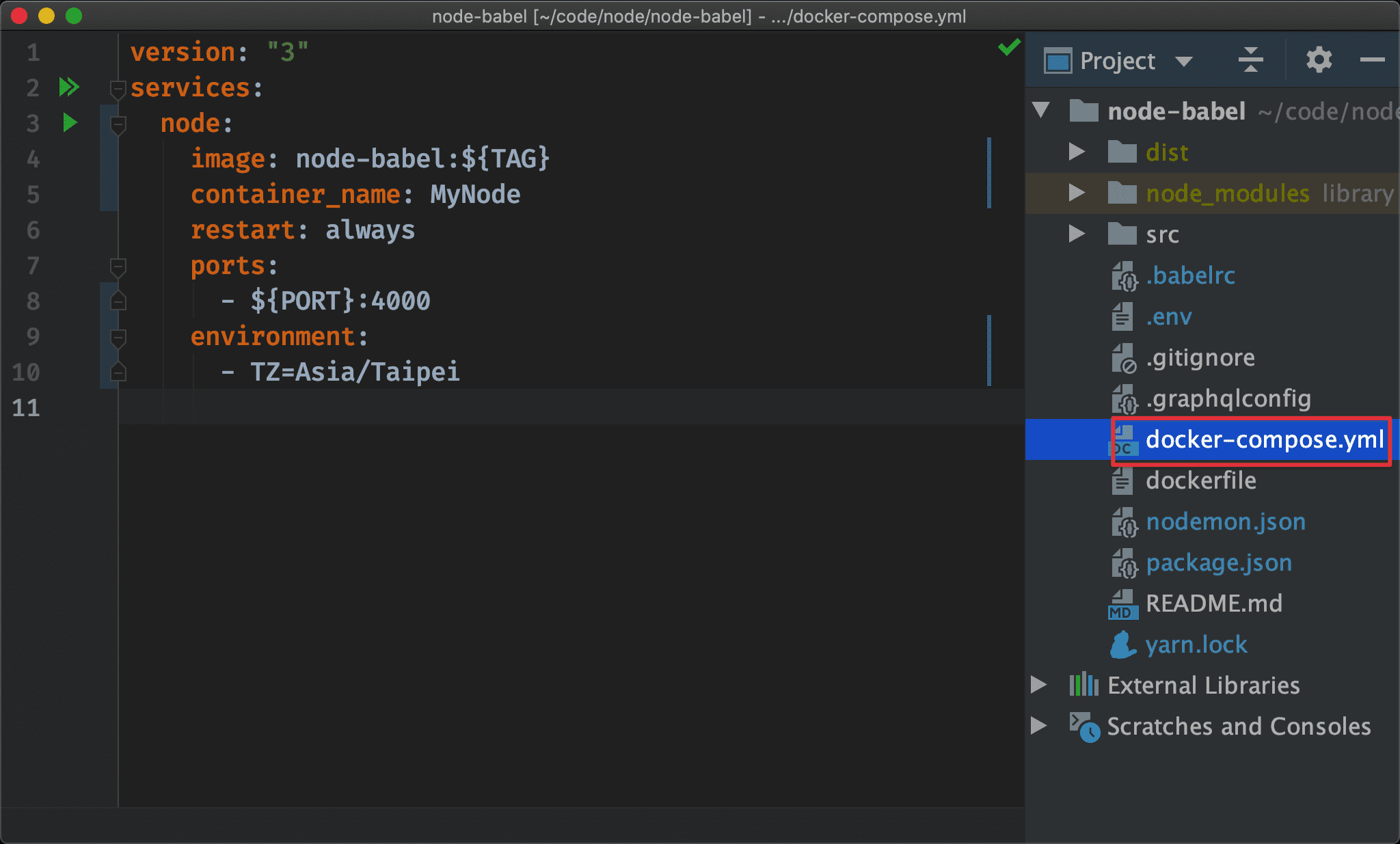The width and height of the screenshot is (1400, 844).
Task: Click the fold-end marker on line 8
Action: coord(118,301)
